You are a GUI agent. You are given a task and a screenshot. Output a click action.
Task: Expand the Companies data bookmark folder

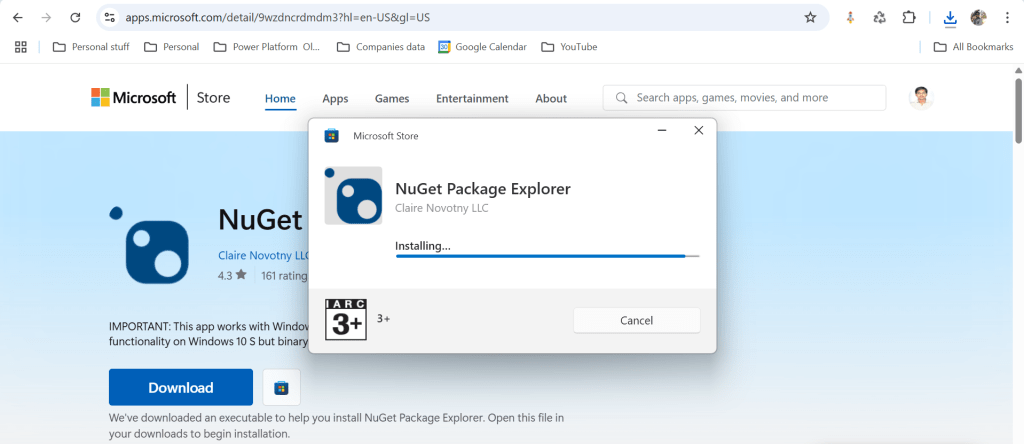pos(380,46)
